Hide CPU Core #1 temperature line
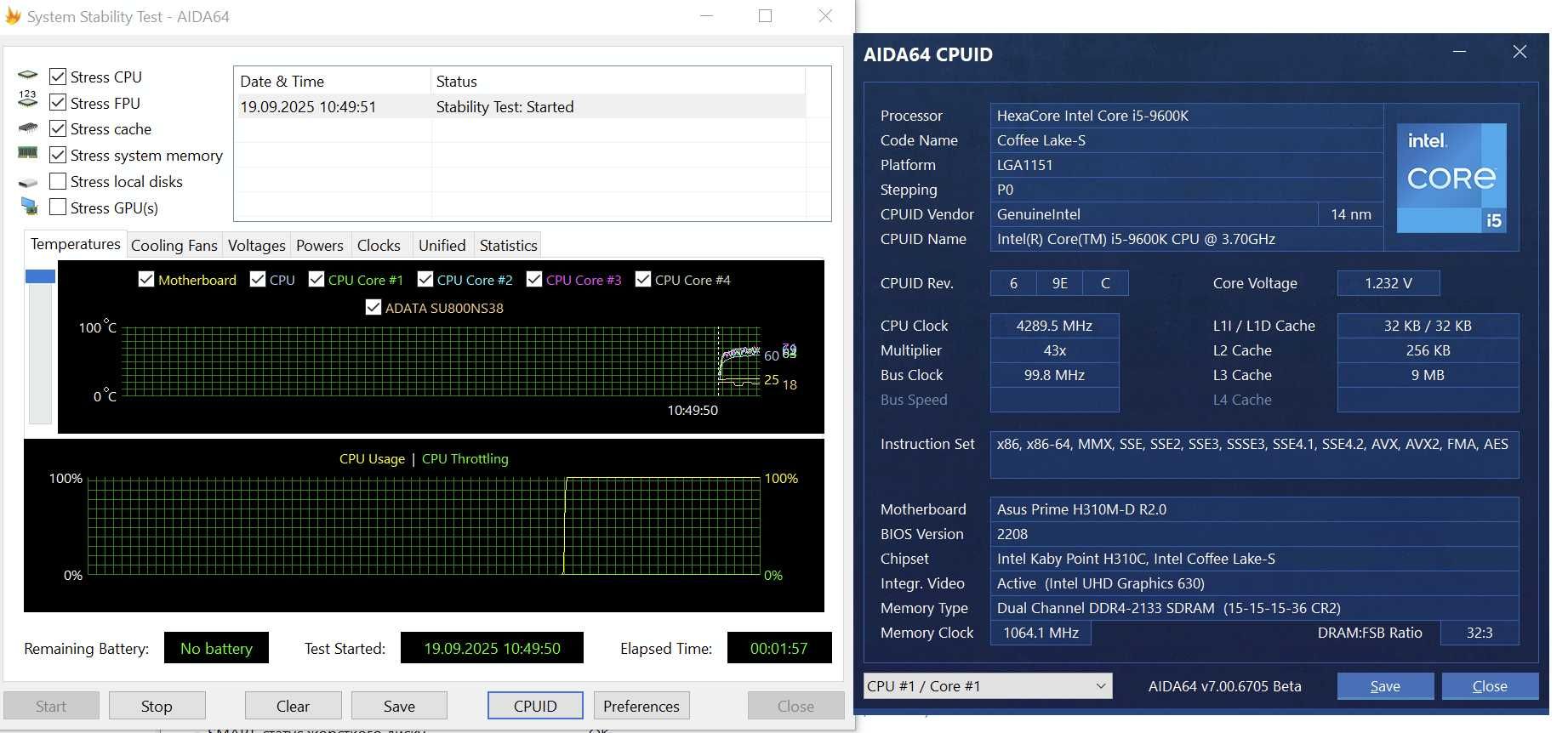The width and height of the screenshot is (1568, 733). [316, 279]
